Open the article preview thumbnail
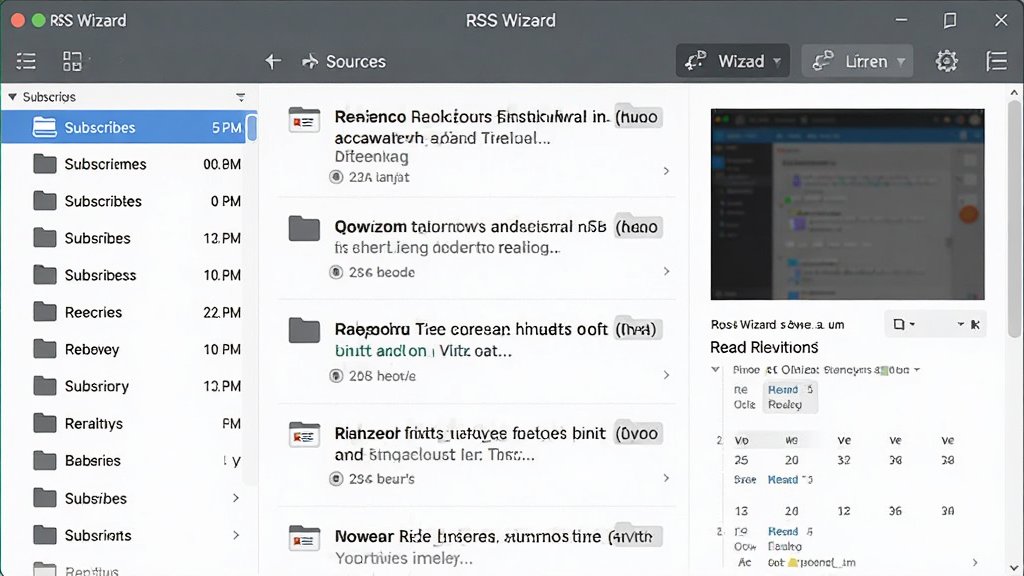 [x=847, y=204]
